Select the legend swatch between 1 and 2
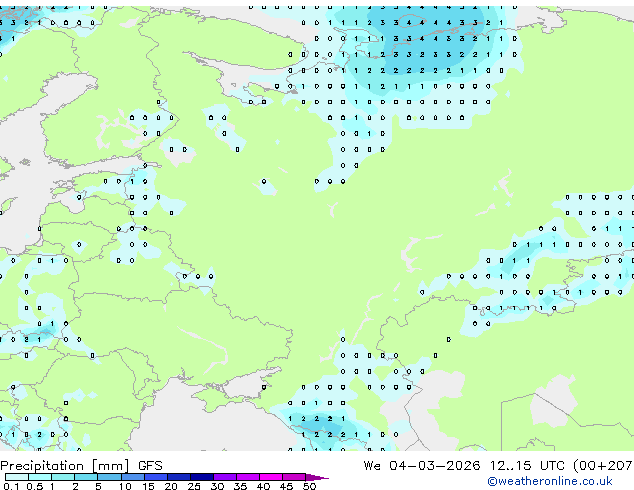The height and width of the screenshot is (490, 634). point(63,477)
